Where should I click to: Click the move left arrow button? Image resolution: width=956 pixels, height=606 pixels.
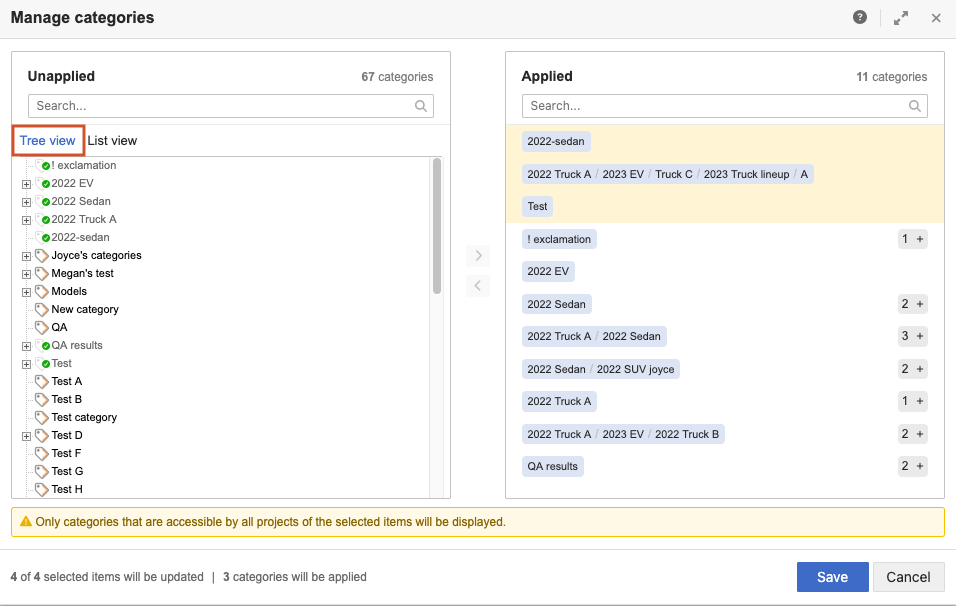478,286
